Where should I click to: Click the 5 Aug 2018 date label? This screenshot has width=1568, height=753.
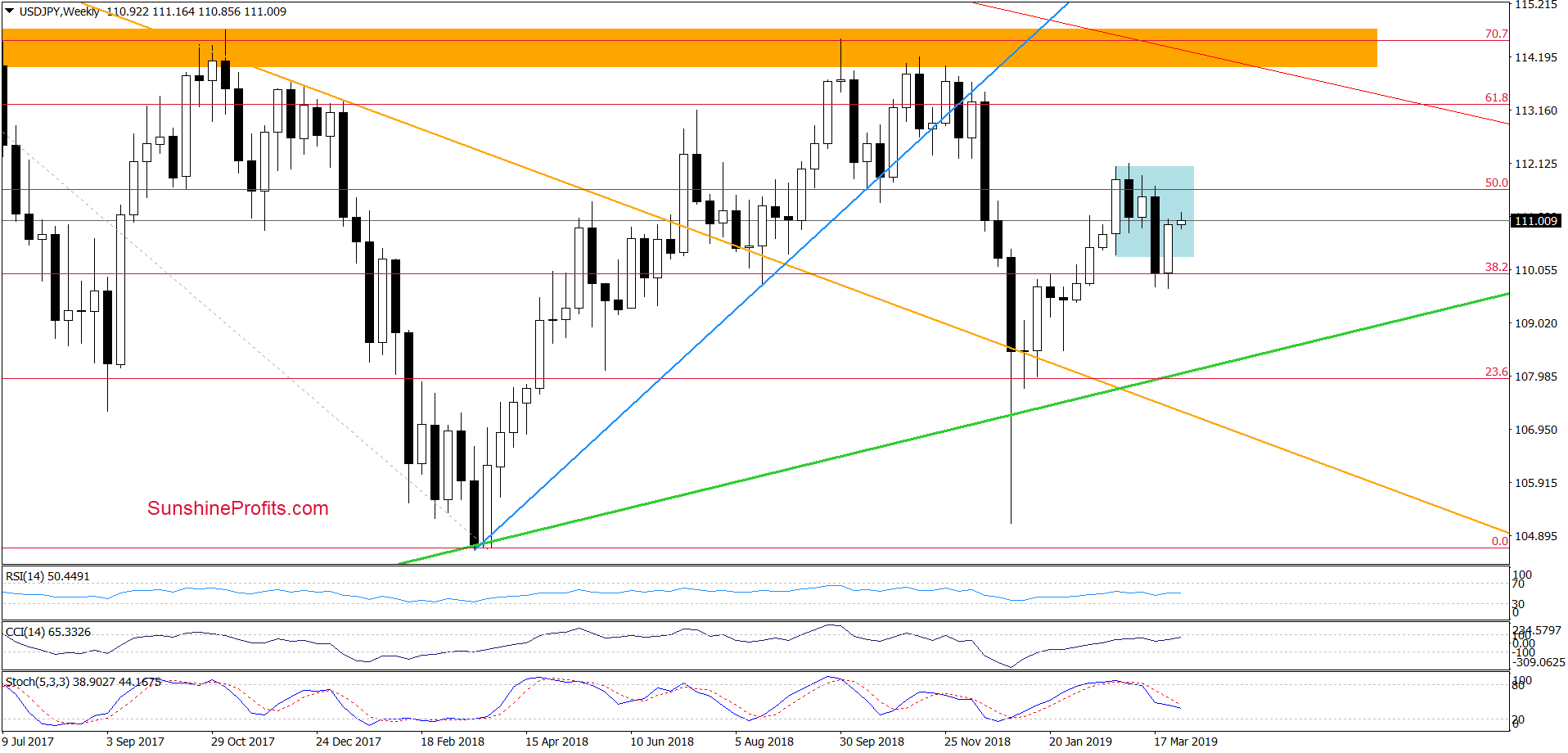[x=764, y=742]
